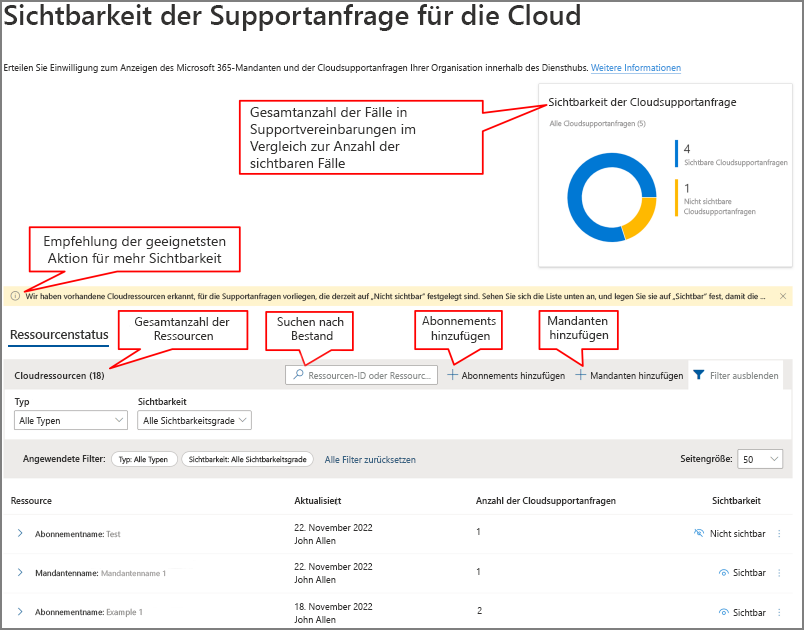The height and width of the screenshot is (630, 804).
Task: Toggle the Nicht sichtbar eye icon for Test
Action: pos(698,532)
